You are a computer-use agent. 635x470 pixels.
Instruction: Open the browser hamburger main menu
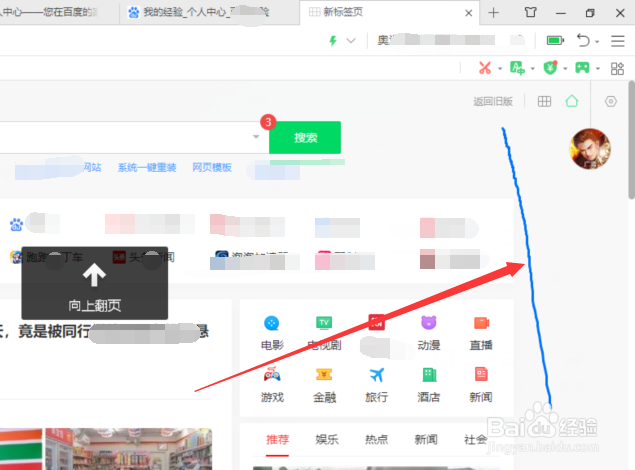pos(618,41)
